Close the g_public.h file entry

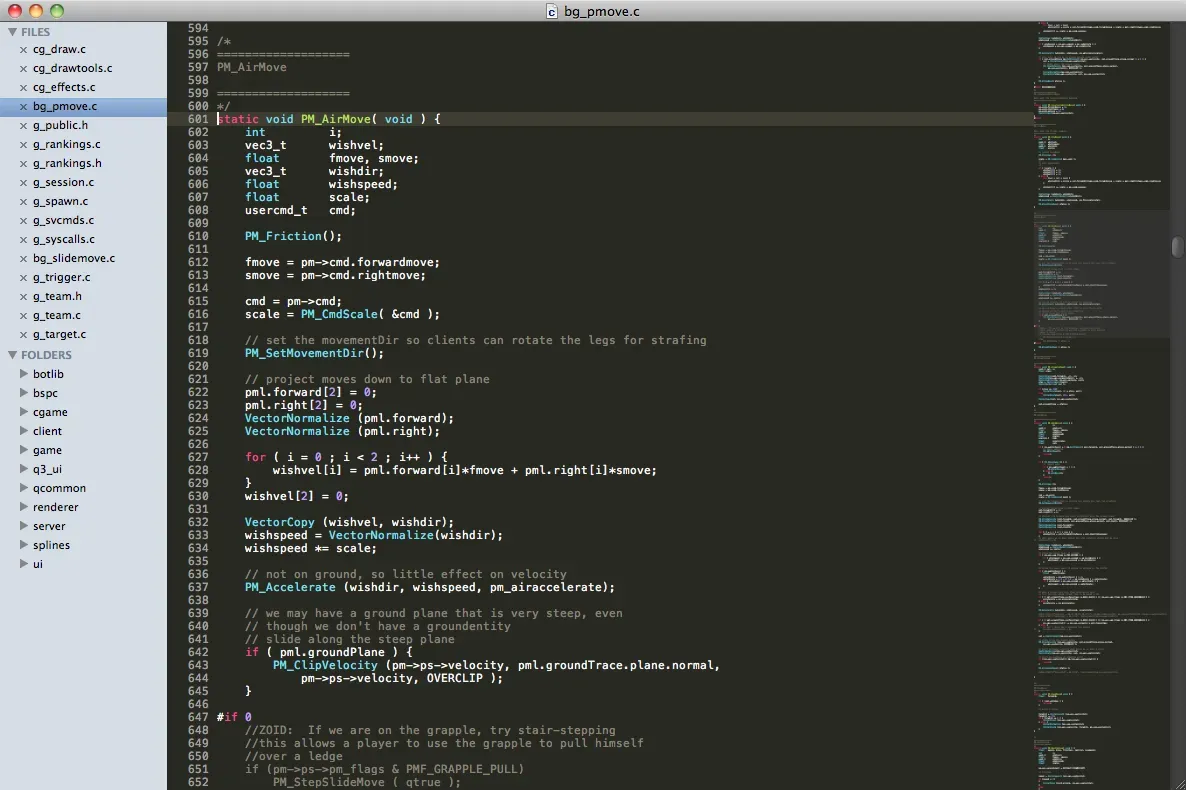[x=22, y=125]
